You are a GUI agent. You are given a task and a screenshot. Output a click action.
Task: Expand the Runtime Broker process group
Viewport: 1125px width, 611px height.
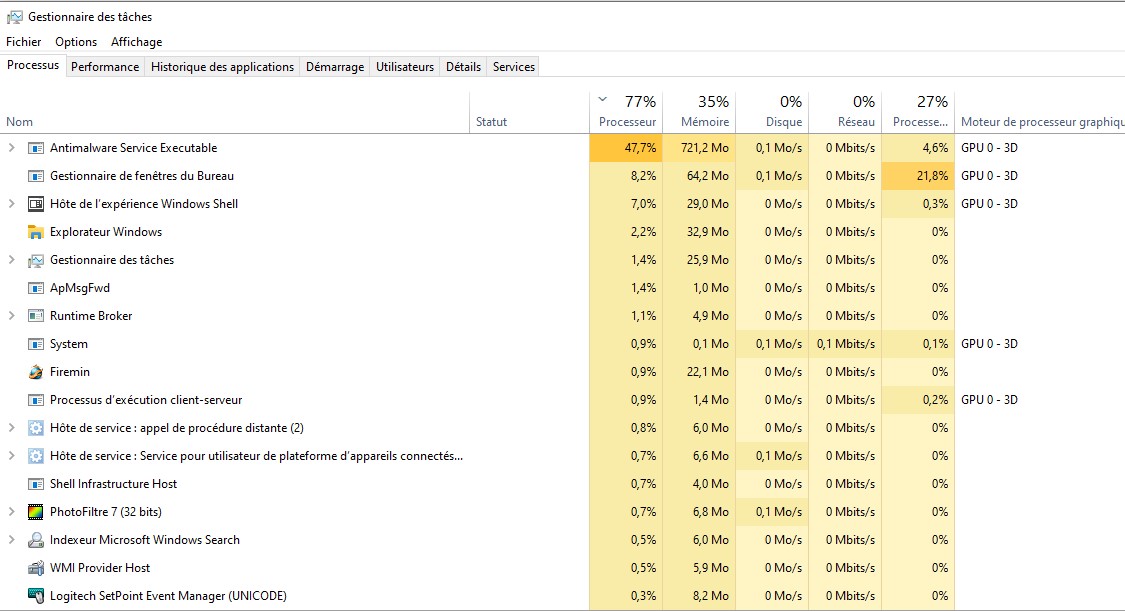pyautogui.click(x=11, y=316)
